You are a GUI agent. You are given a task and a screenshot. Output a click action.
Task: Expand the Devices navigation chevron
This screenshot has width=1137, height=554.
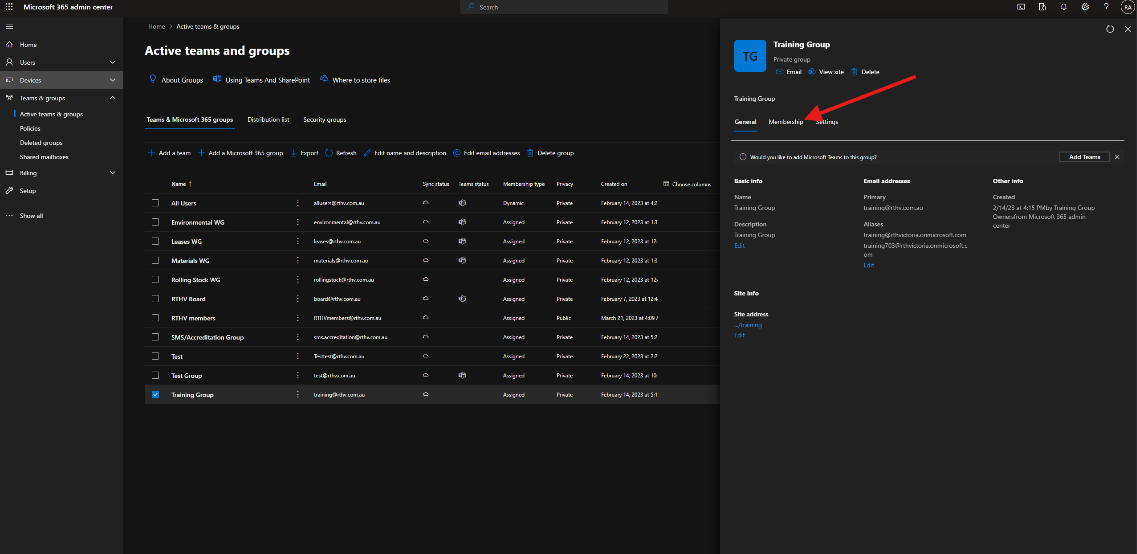(x=112, y=80)
